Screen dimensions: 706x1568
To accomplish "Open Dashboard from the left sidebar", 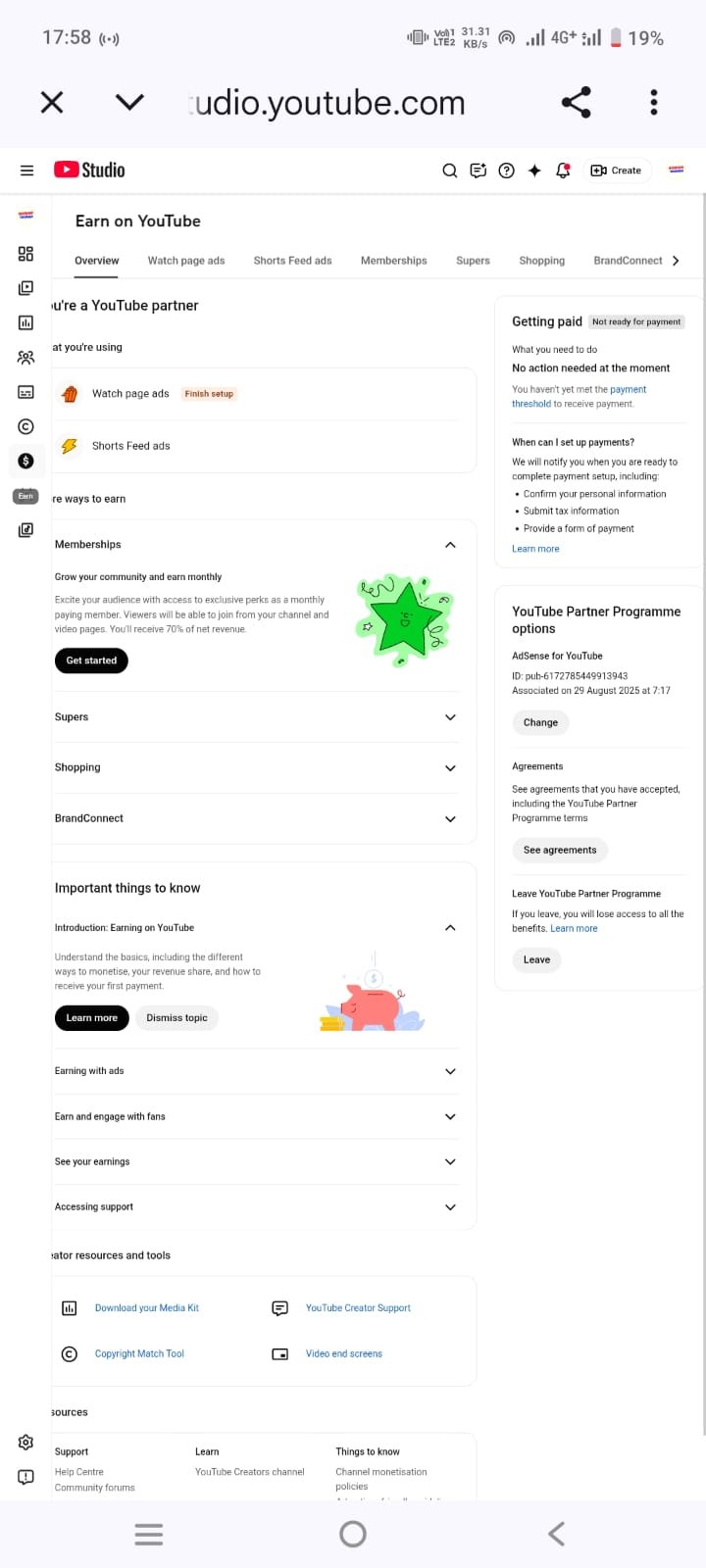I will [25, 254].
